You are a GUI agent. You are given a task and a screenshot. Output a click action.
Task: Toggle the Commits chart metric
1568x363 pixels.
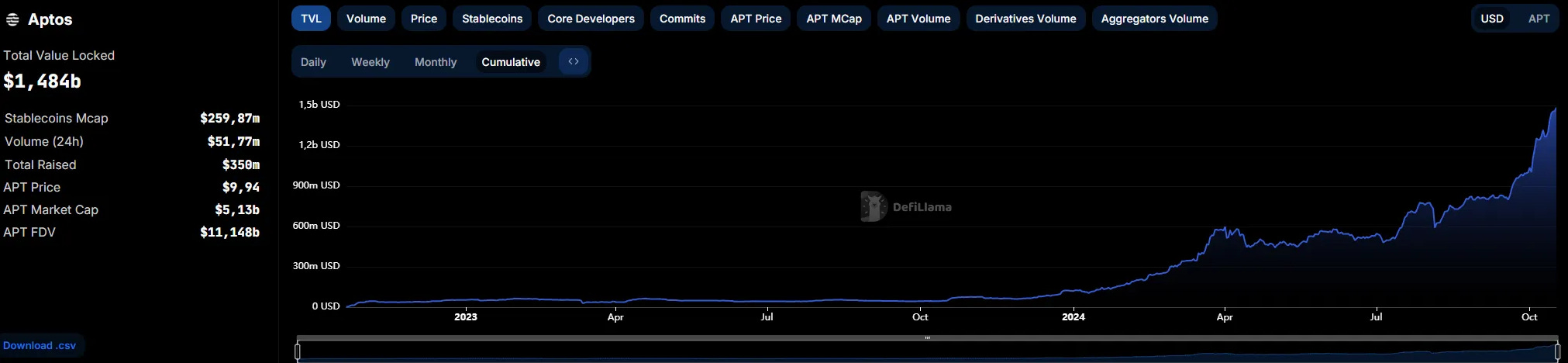[x=682, y=19]
